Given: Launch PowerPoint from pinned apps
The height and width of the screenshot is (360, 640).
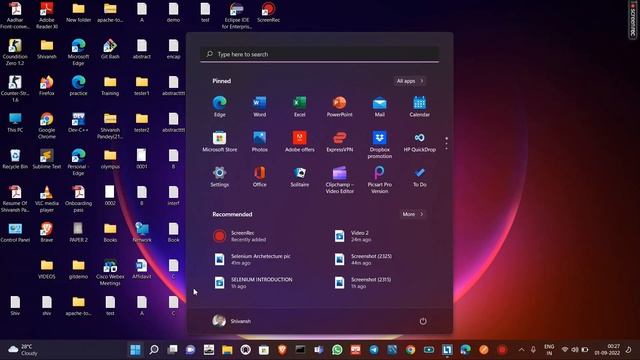Looking at the screenshot, I should [340, 107].
